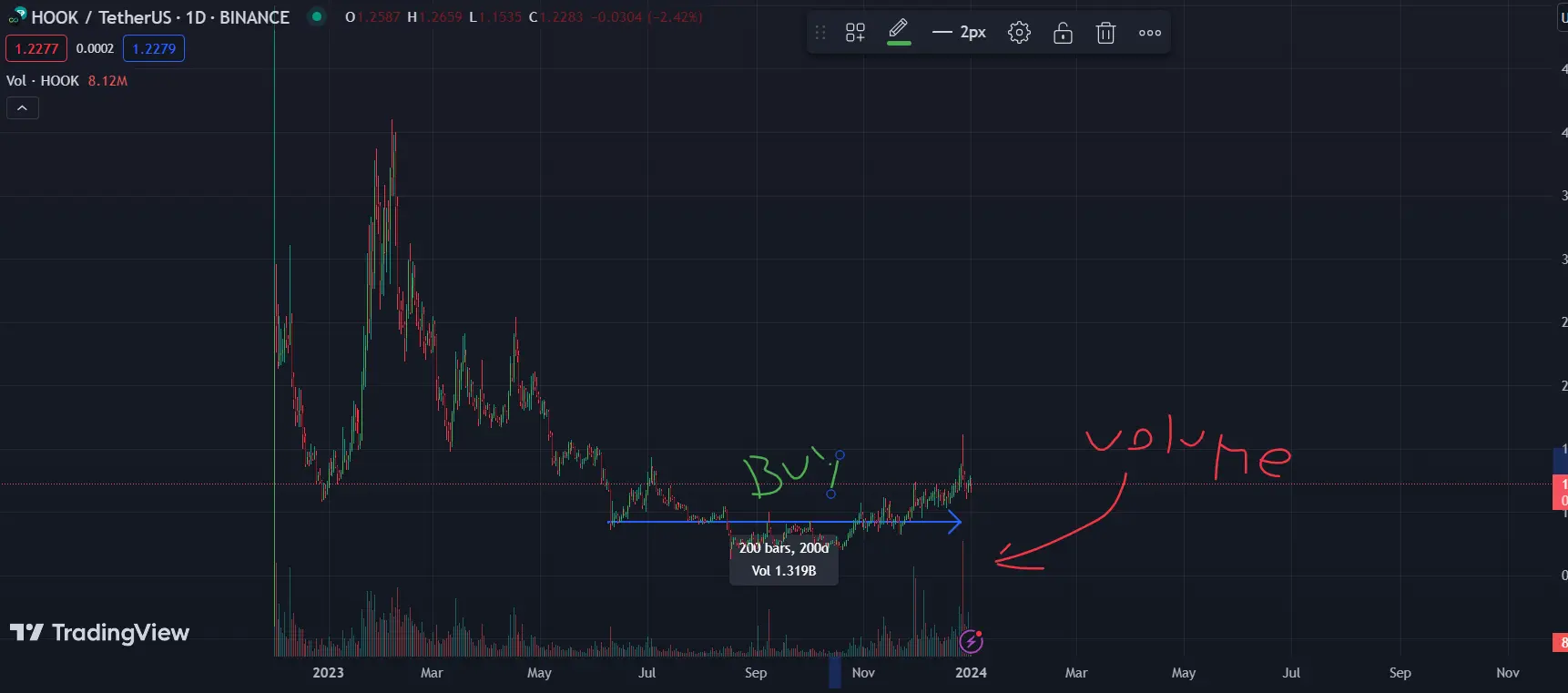Click the purple lightning bolt icon
Viewport: 1568px width, 693px height.
[972, 641]
